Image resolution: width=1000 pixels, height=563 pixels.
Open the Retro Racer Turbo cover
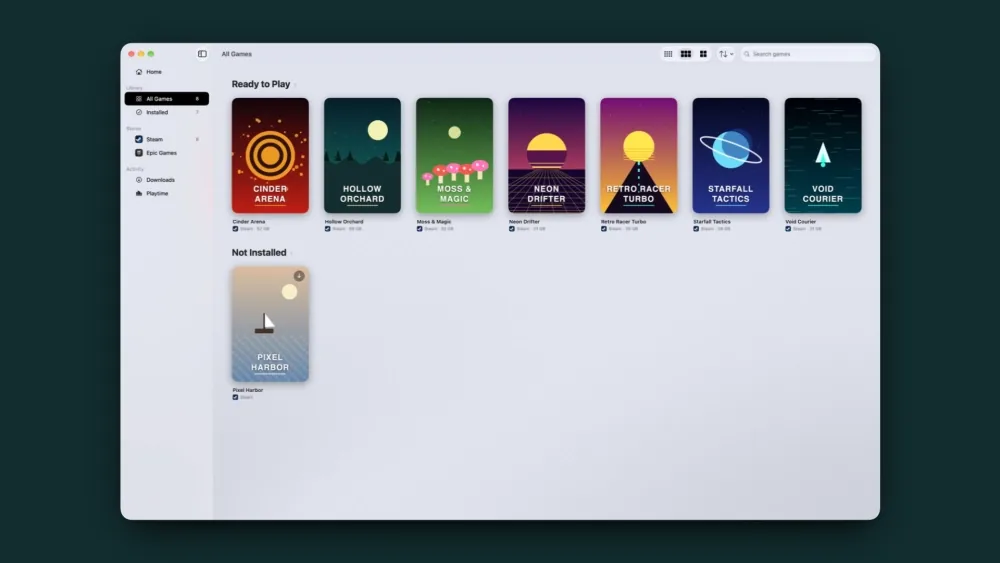coord(638,156)
